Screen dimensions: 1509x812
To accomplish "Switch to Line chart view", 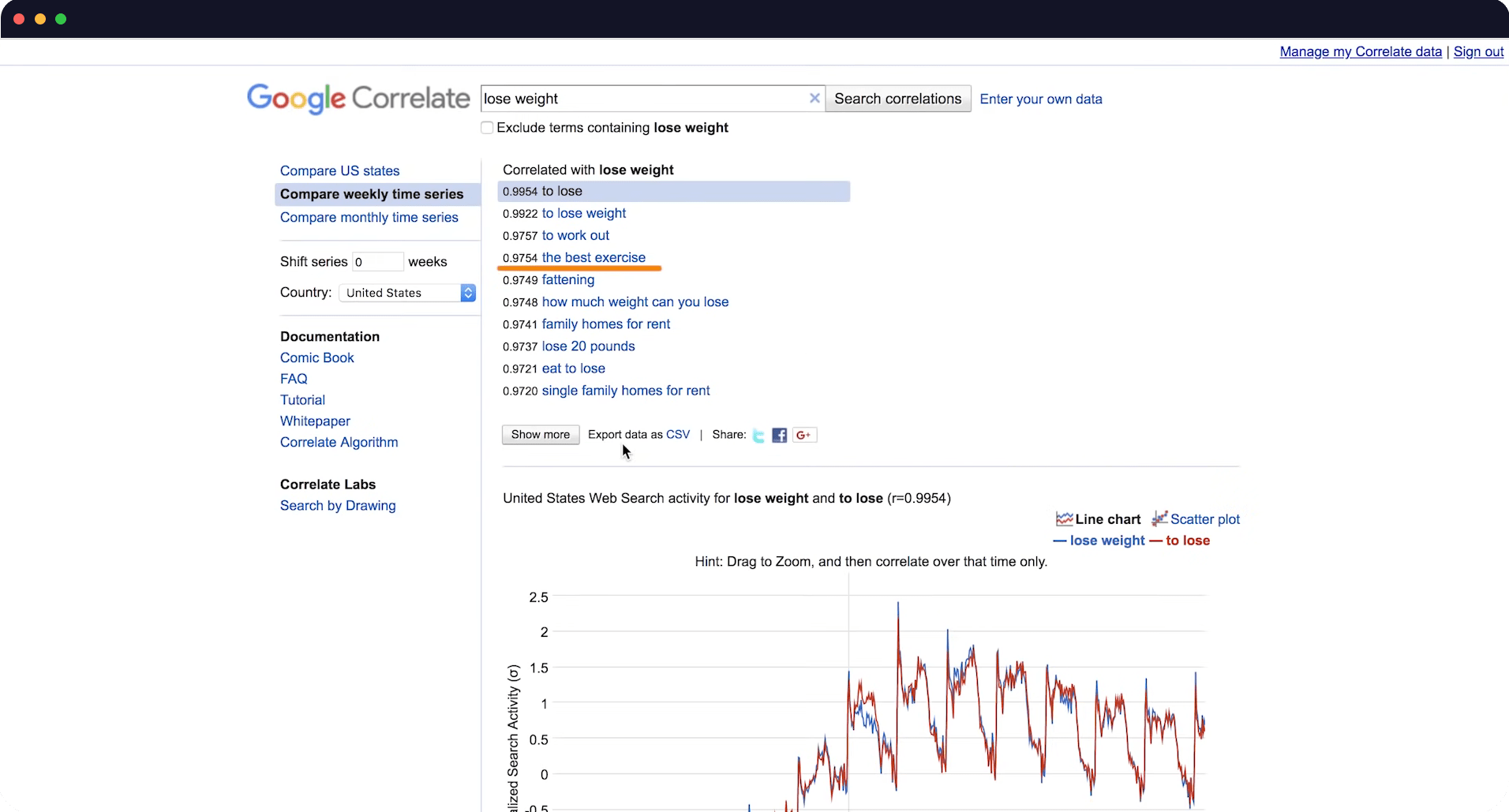I will pos(1099,519).
